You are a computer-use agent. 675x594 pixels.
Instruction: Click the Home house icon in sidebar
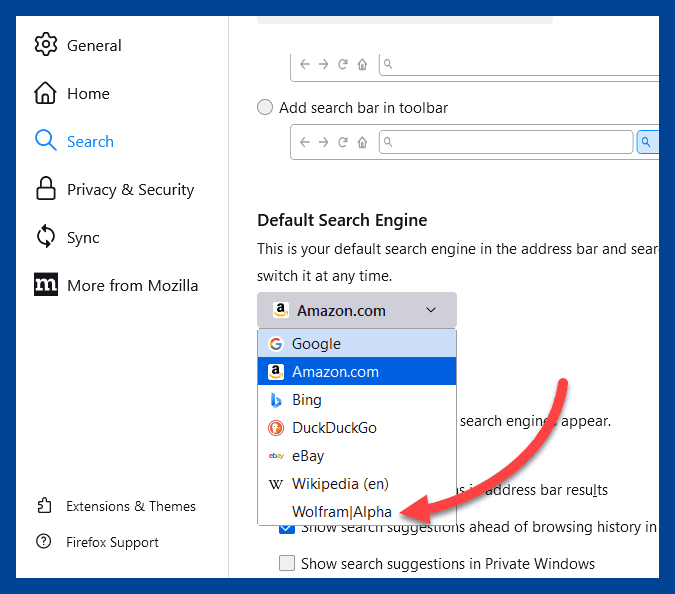click(45, 93)
